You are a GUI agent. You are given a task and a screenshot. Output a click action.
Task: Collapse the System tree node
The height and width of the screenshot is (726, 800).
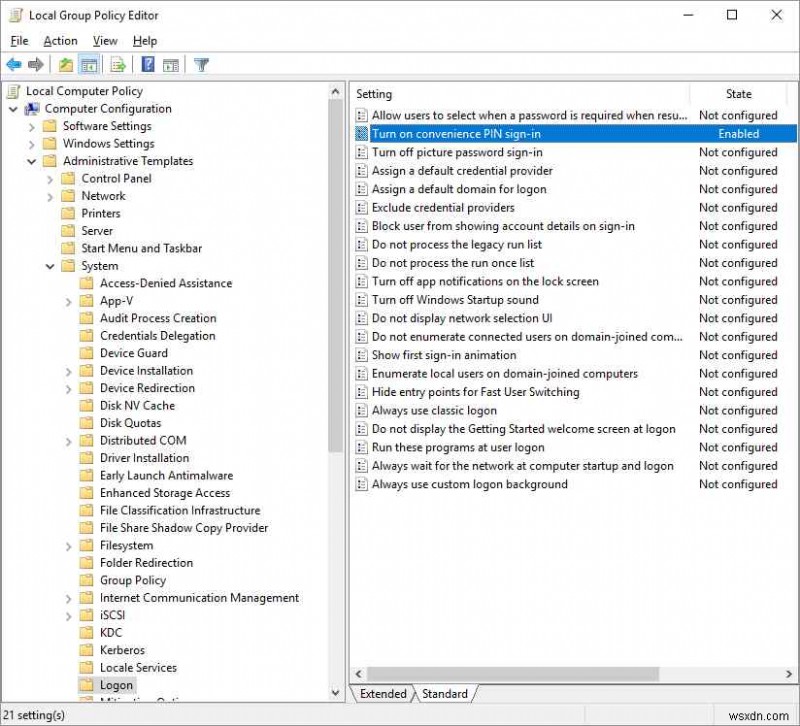coord(50,265)
